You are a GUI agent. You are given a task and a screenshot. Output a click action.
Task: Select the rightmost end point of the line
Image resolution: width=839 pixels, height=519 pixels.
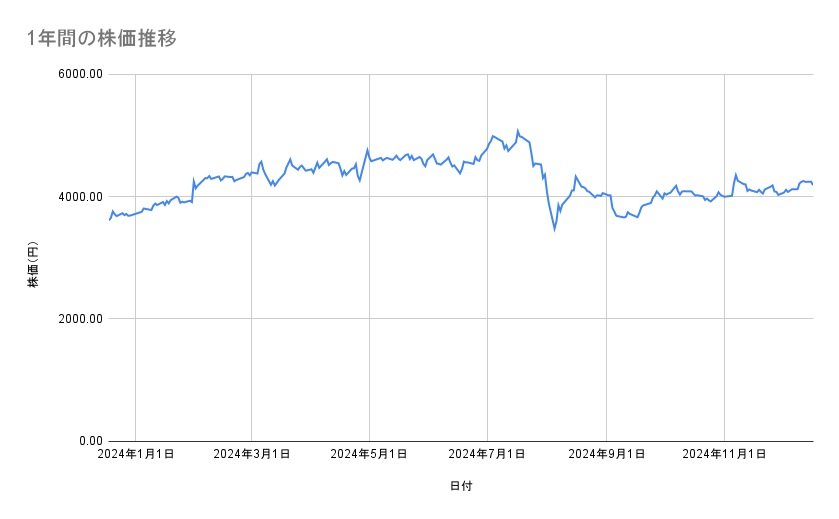click(812, 184)
